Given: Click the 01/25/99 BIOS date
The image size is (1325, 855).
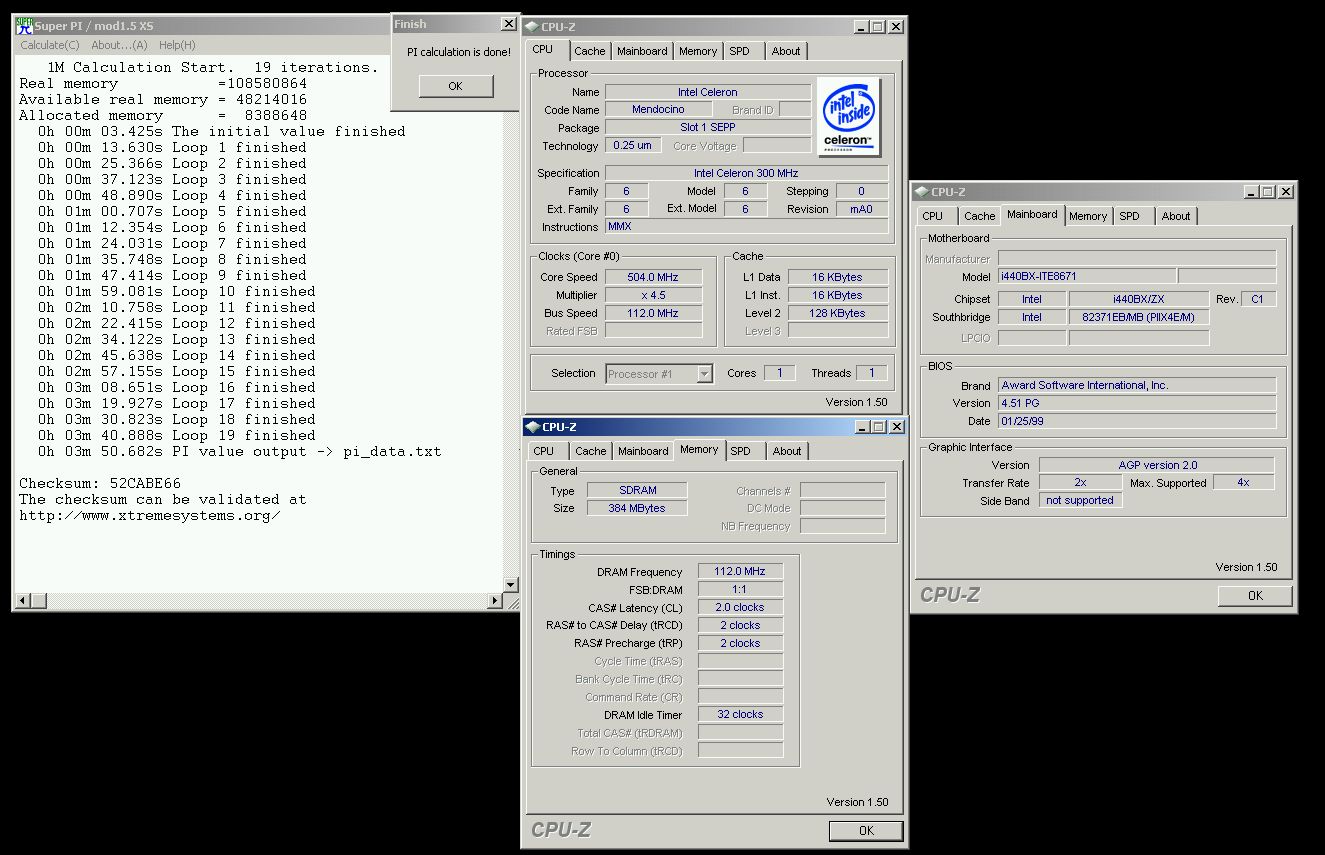Looking at the screenshot, I should coord(1137,421).
